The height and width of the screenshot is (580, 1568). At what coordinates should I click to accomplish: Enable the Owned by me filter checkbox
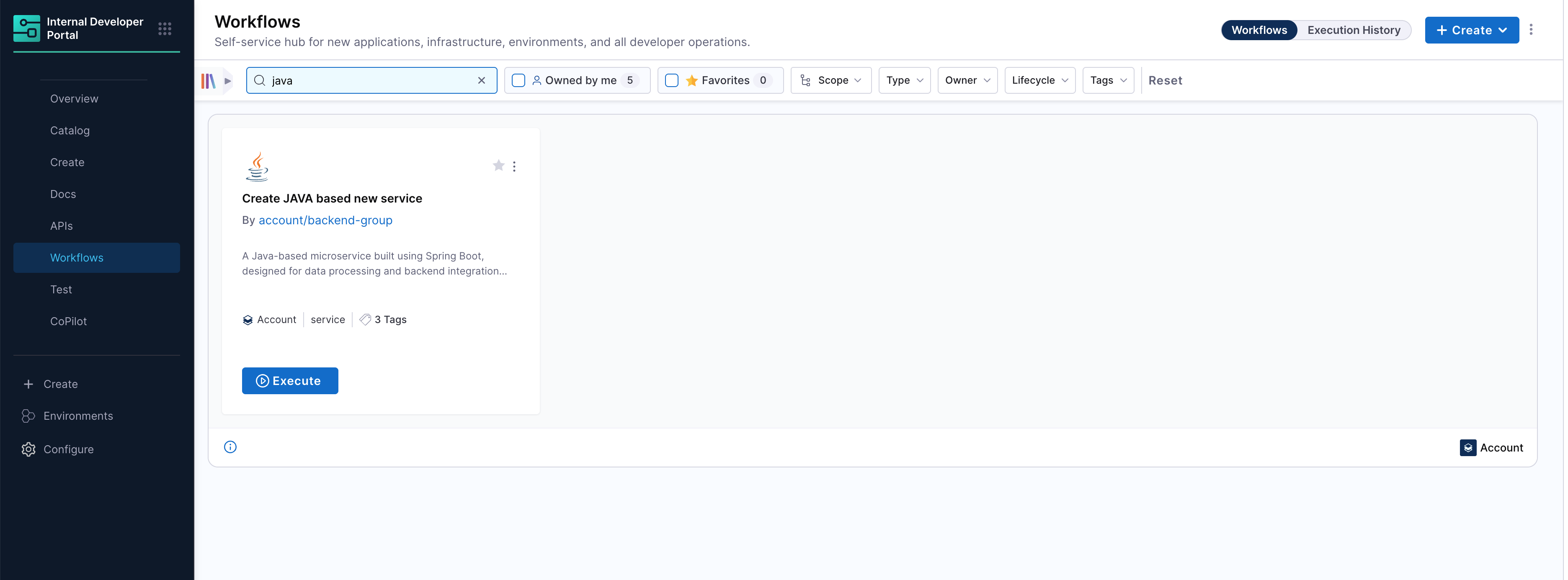point(518,80)
